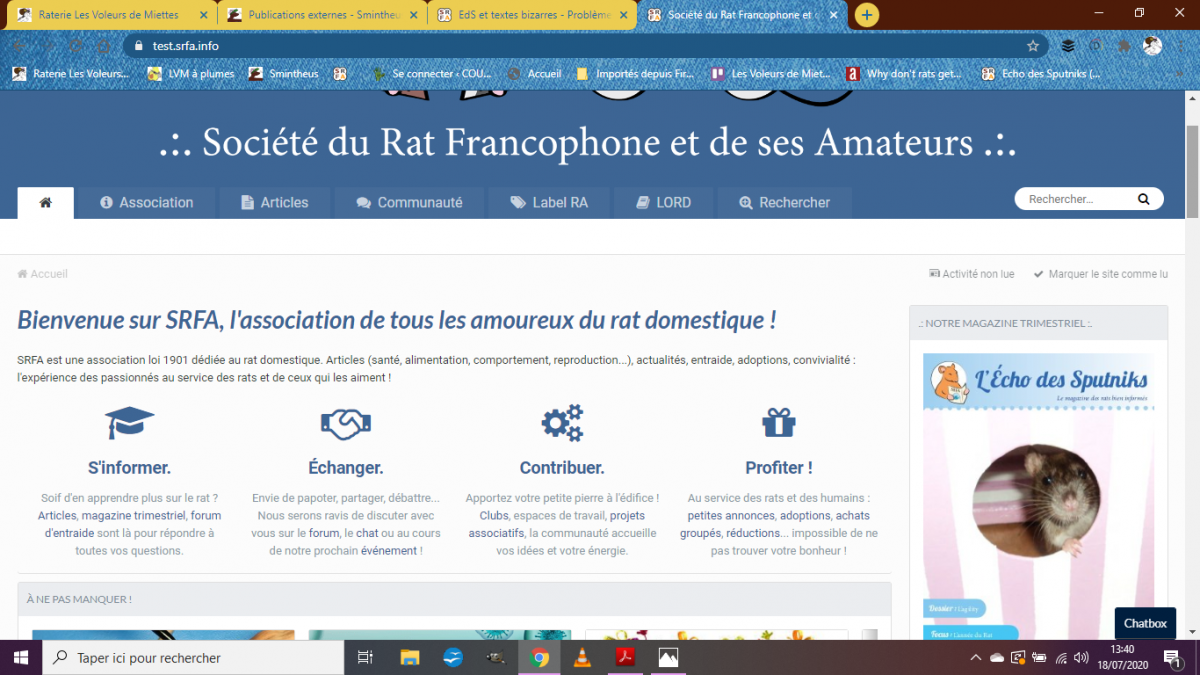
Task: Click the handshake Échanger icon
Action: click(x=346, y=423)
